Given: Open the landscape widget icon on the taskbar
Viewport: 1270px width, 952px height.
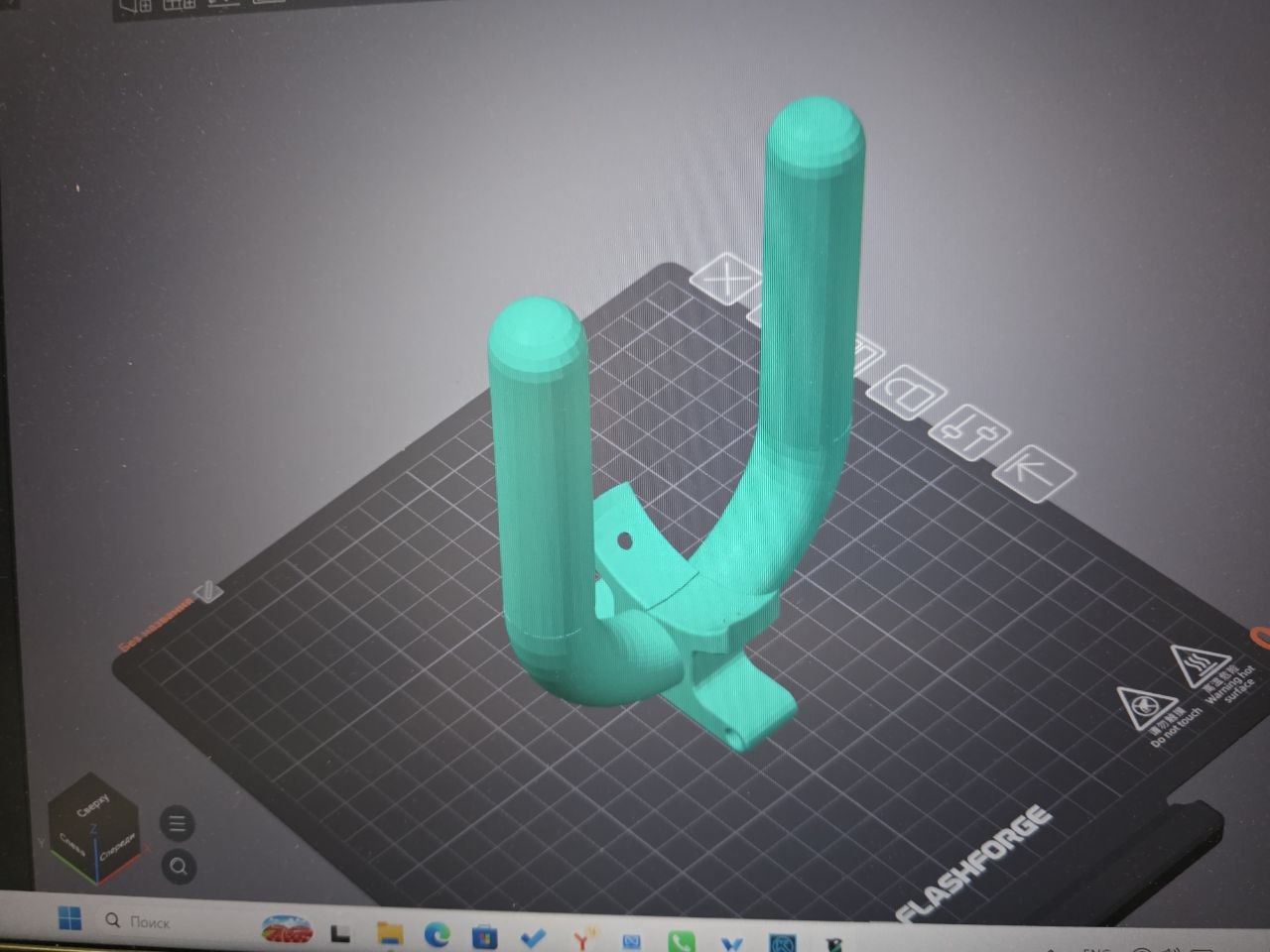Looking at the screenshot, I should coord(287,929).
